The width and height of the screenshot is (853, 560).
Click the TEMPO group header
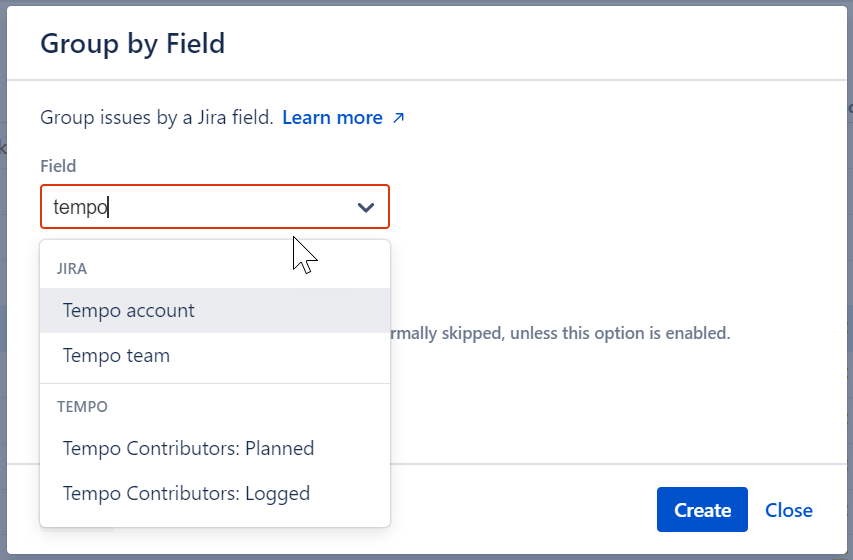(x=82, y=407)
